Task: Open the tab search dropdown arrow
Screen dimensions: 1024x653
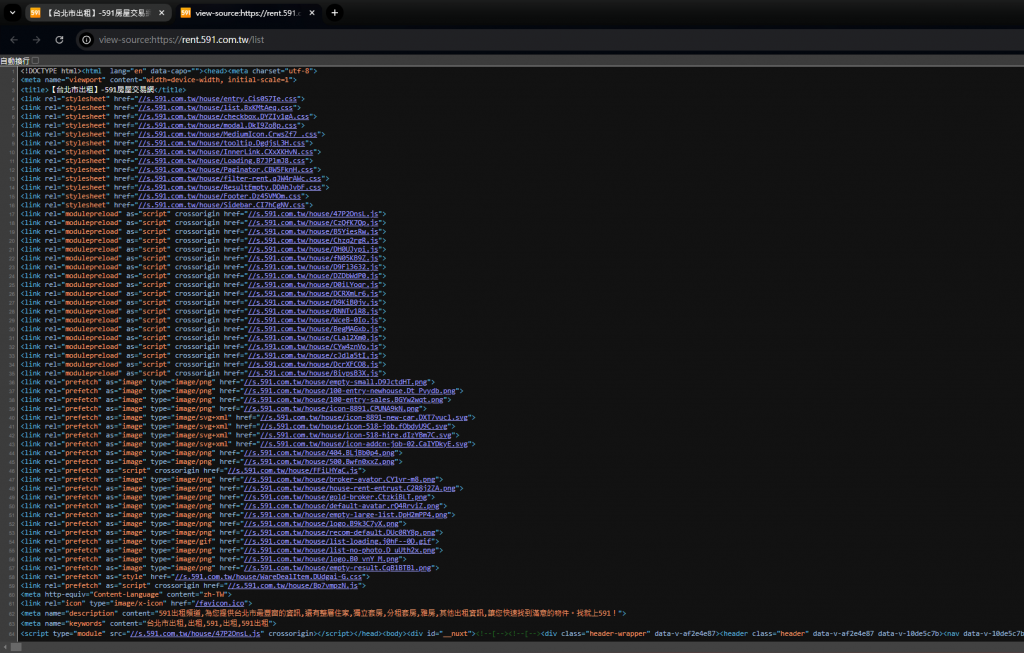Action: click(x=12, y=12)
